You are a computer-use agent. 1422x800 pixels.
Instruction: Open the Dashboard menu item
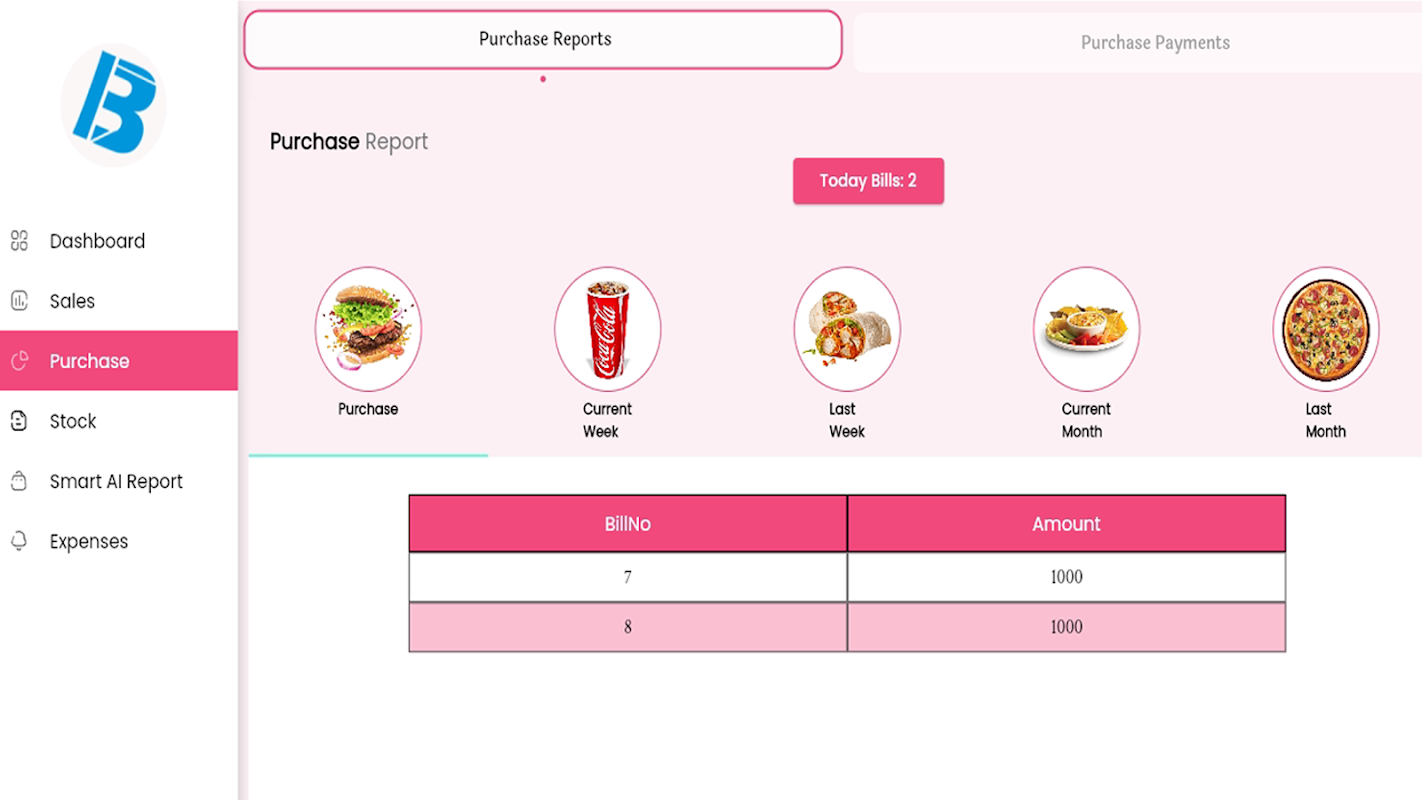(x=97, y=241)
